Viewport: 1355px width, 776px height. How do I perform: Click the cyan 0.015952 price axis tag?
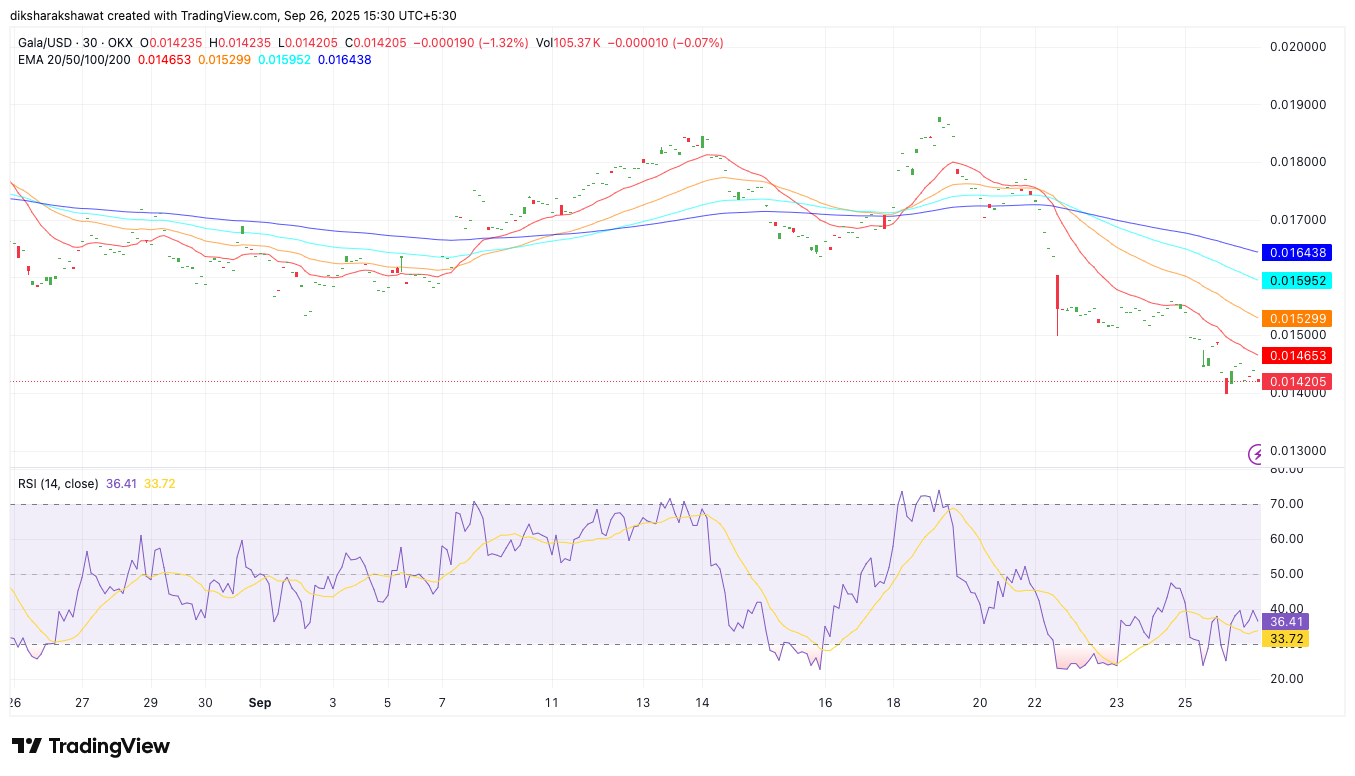pos(1297,281)
